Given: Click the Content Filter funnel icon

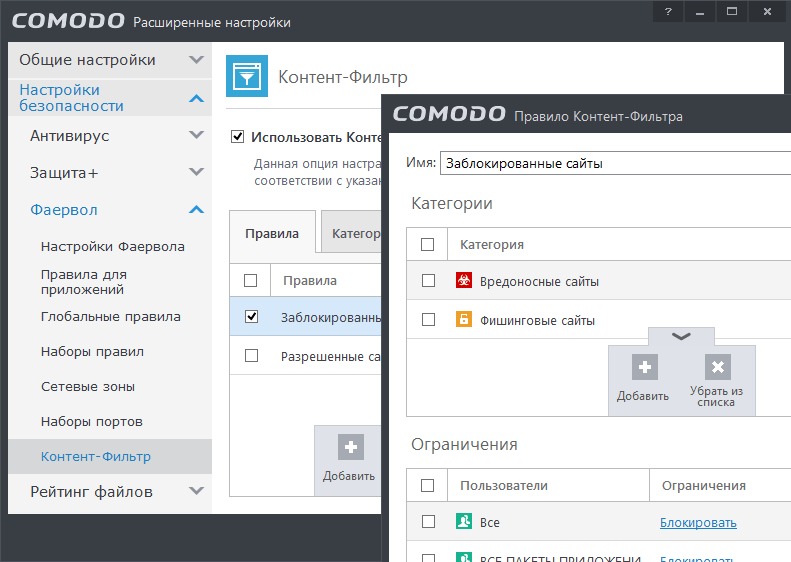Looking at the screenshot, I should click(x=247, y=76).
